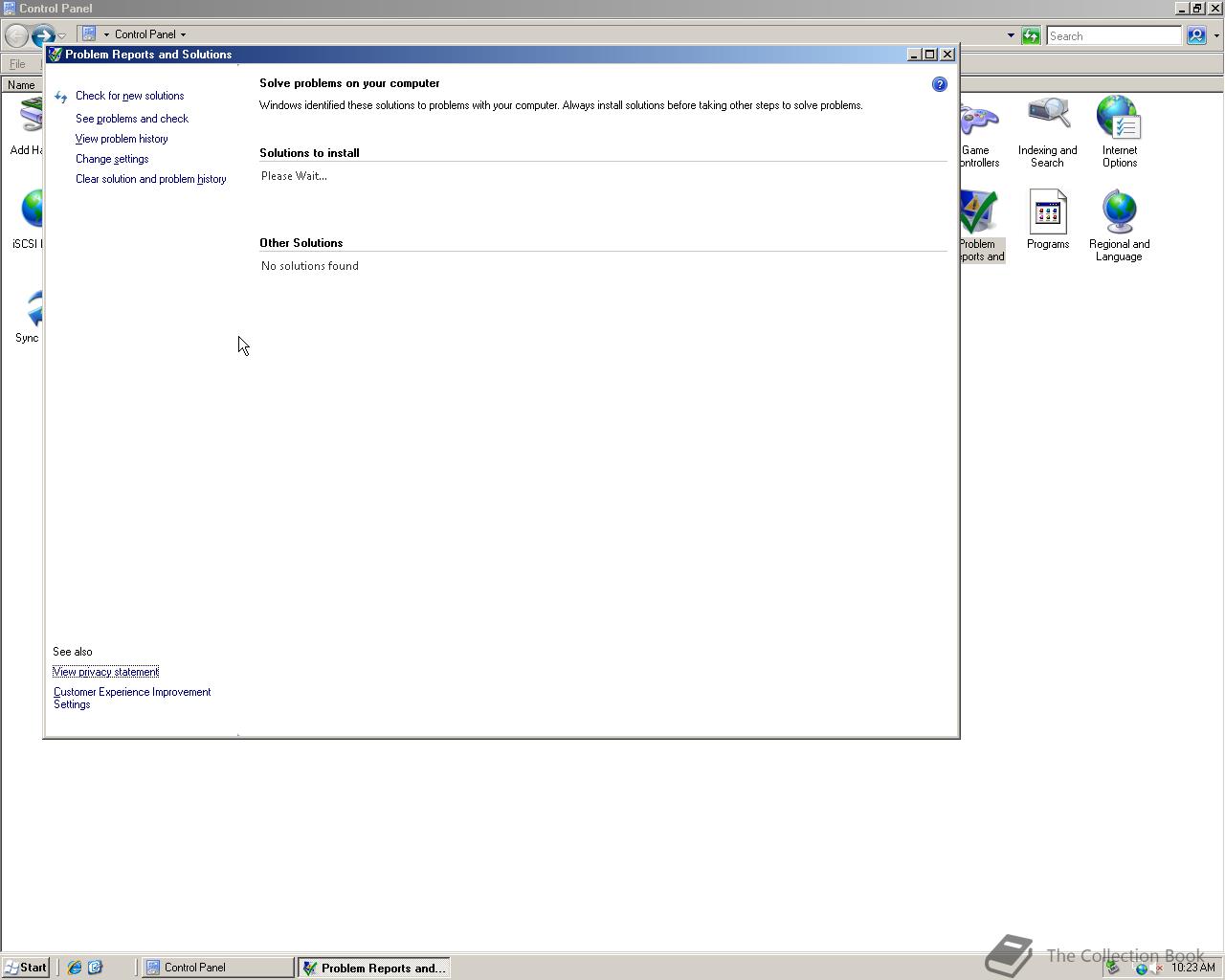Image resolution: width=1225 pixels, height=980 pixels.
Task: Click Problem Reports and... taskbar button
Action: (x=373, y=968)
